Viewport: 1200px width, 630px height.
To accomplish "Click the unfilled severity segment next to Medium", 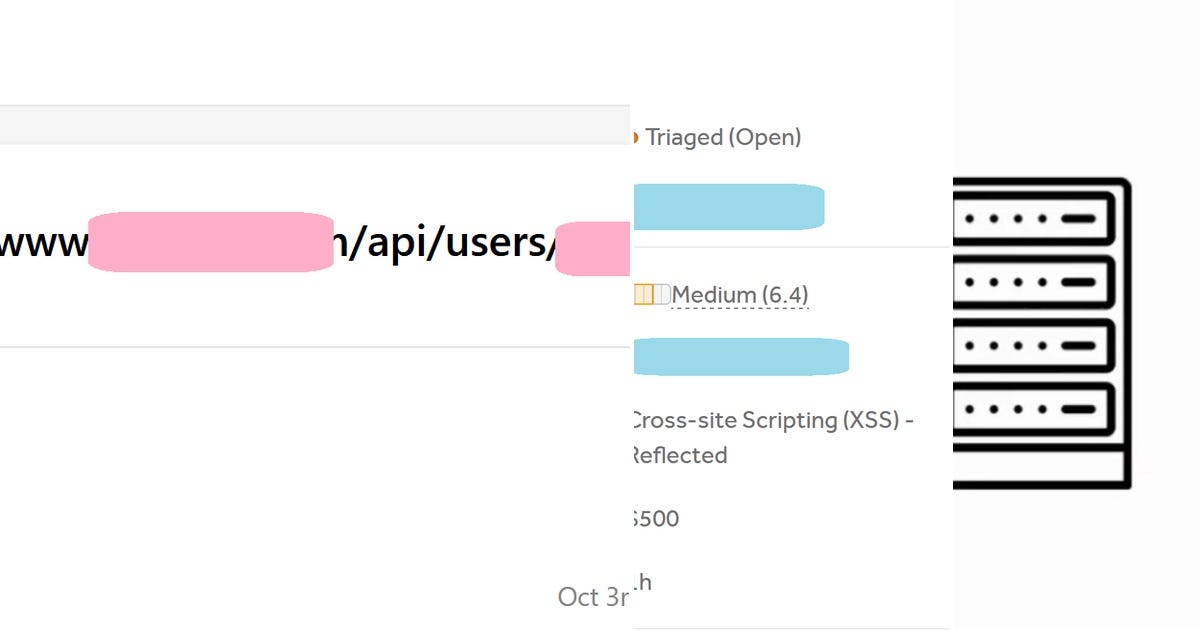I will pos(662,294).
